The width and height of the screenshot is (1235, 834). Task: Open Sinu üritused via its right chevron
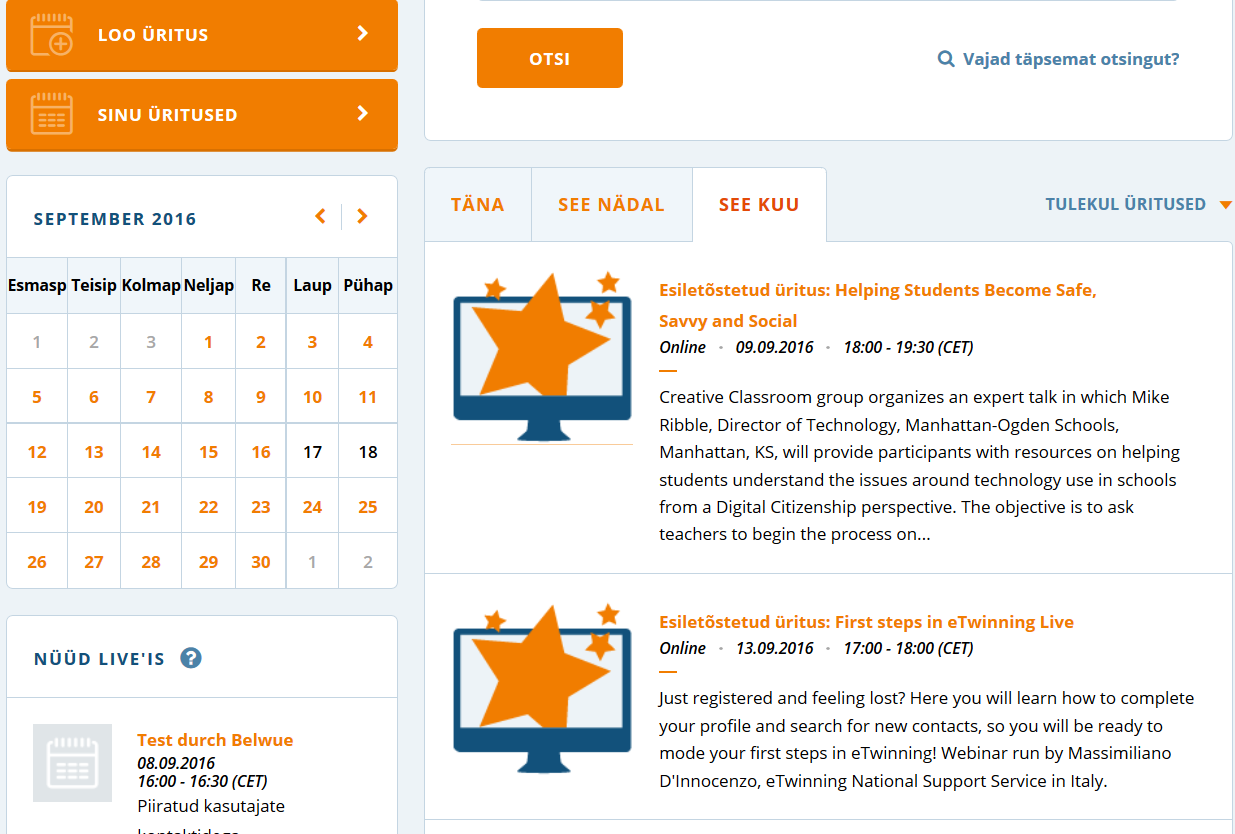tap(363, 114)
